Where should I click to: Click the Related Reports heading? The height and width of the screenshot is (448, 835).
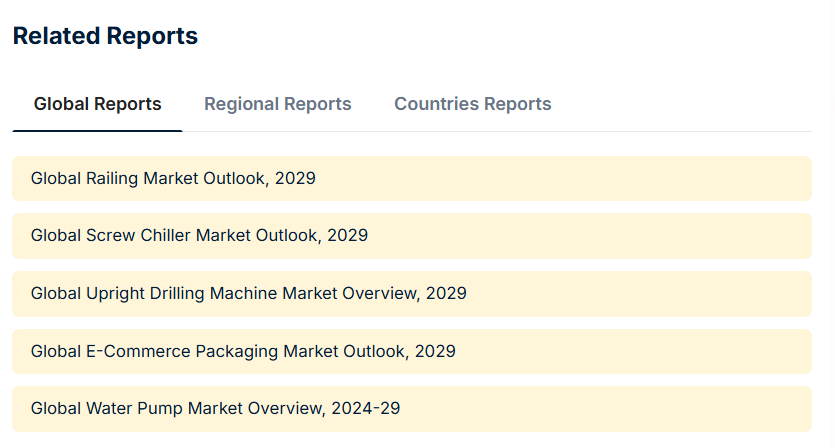tap(105, 36)
